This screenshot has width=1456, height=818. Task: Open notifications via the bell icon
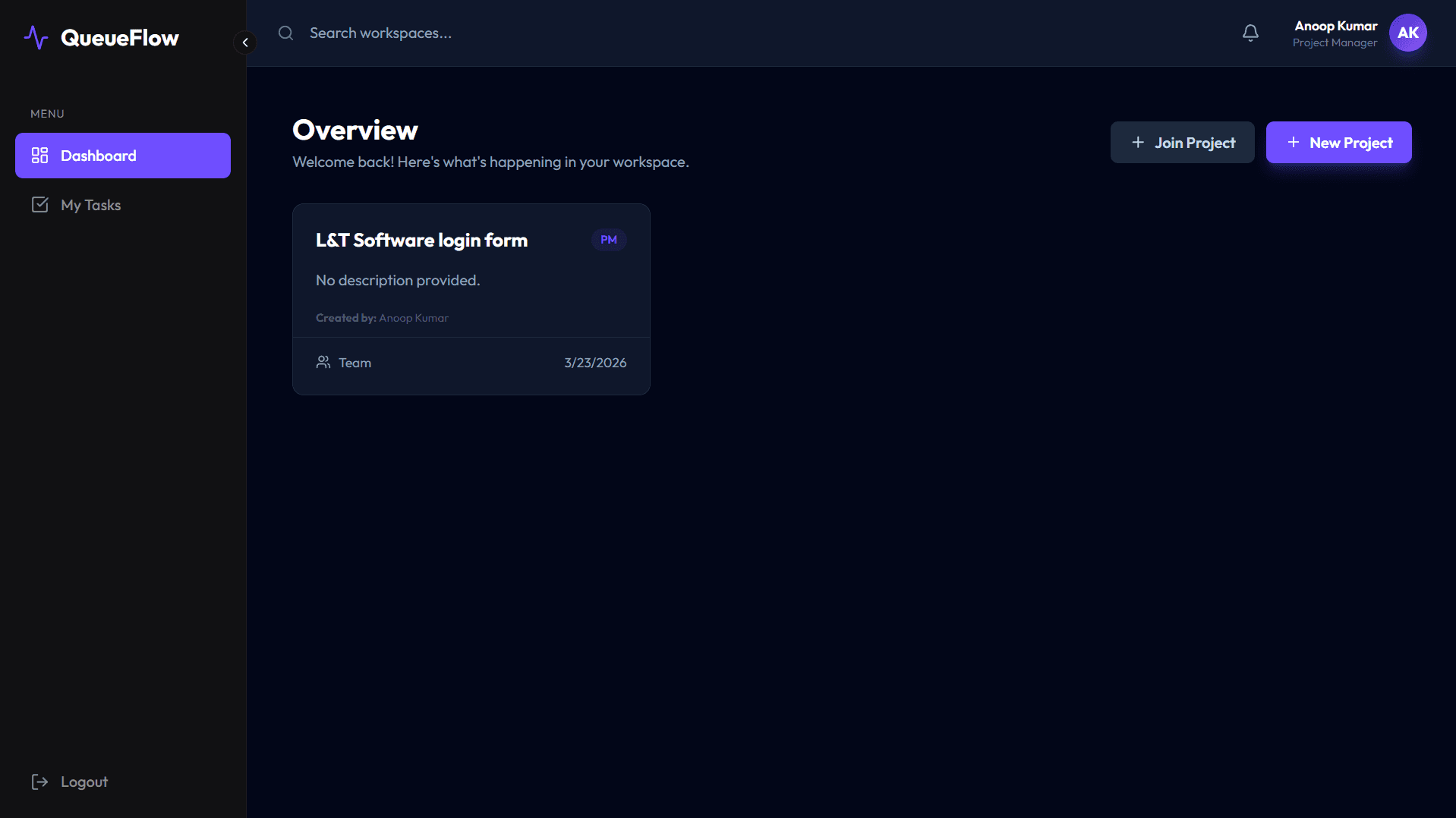(x=1250, y=33)
